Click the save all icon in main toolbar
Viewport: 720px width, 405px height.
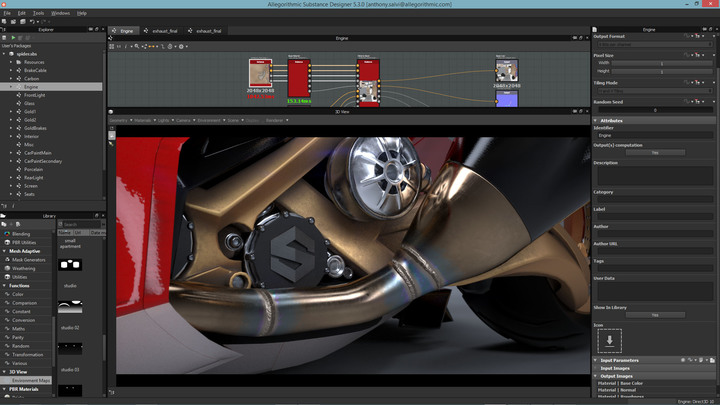click(22, 22)
